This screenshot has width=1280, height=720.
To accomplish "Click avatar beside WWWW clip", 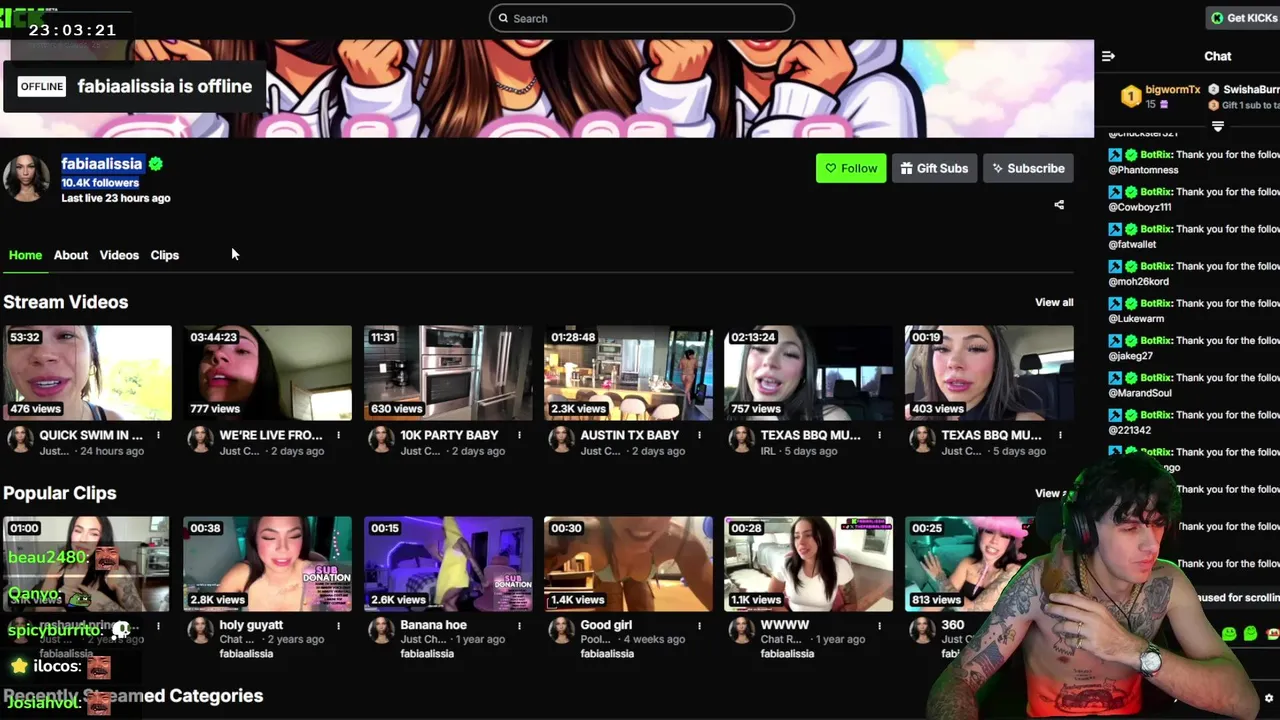I will [x=741, y=630].
